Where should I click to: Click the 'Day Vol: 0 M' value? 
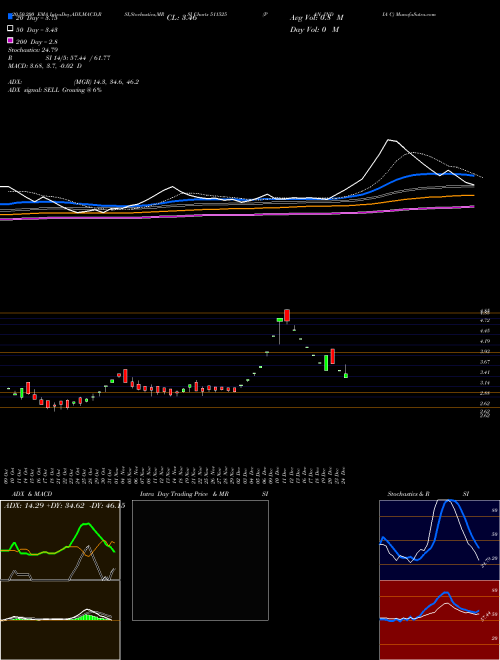[x=314, y=29]
